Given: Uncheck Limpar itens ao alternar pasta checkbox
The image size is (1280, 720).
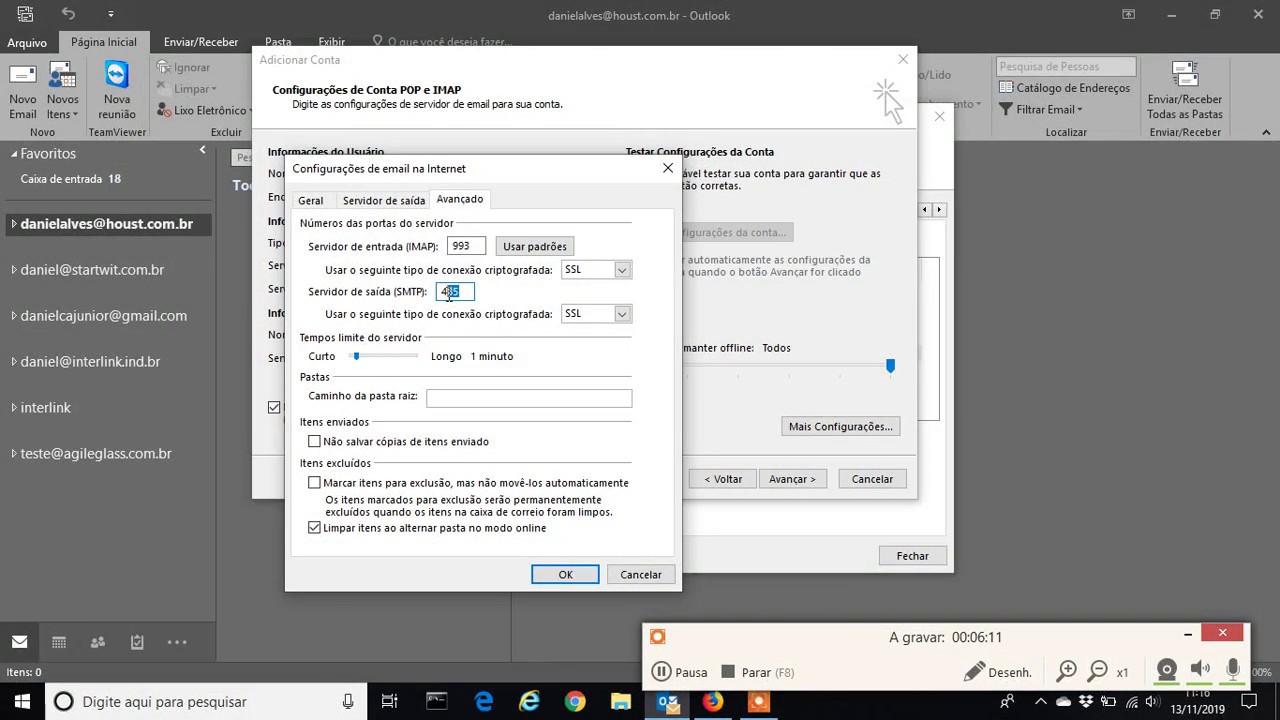Looking at the screenshot, I should [314, 528].
